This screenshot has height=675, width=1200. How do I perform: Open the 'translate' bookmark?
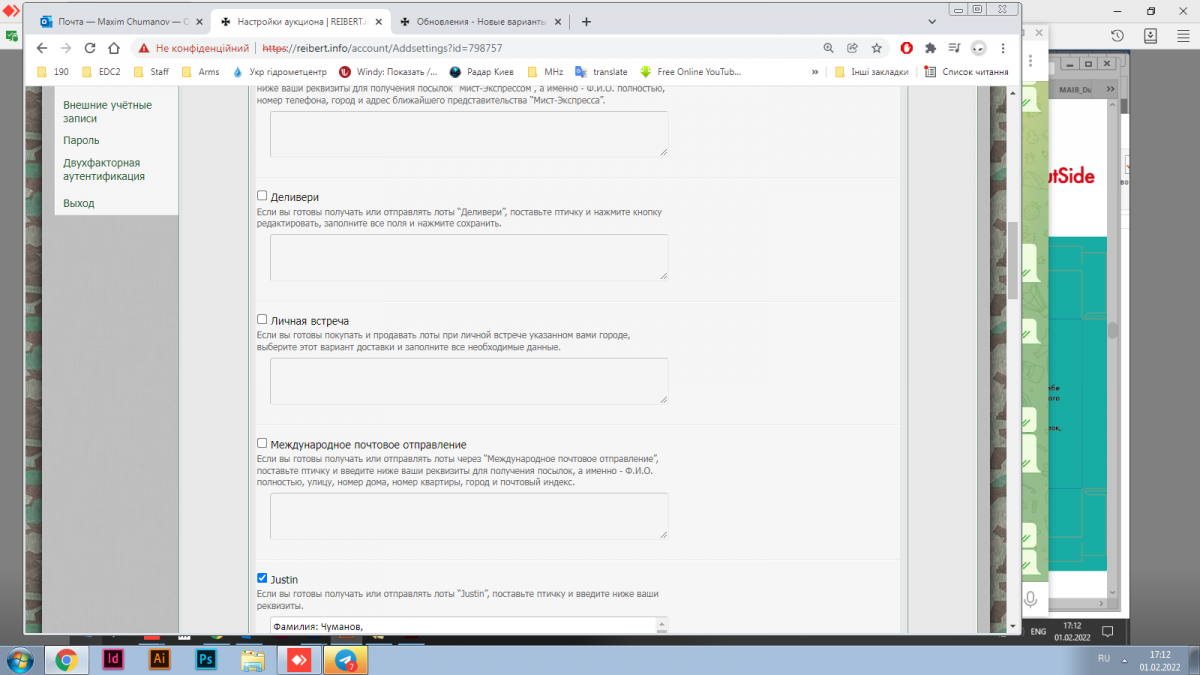[601, 72]
